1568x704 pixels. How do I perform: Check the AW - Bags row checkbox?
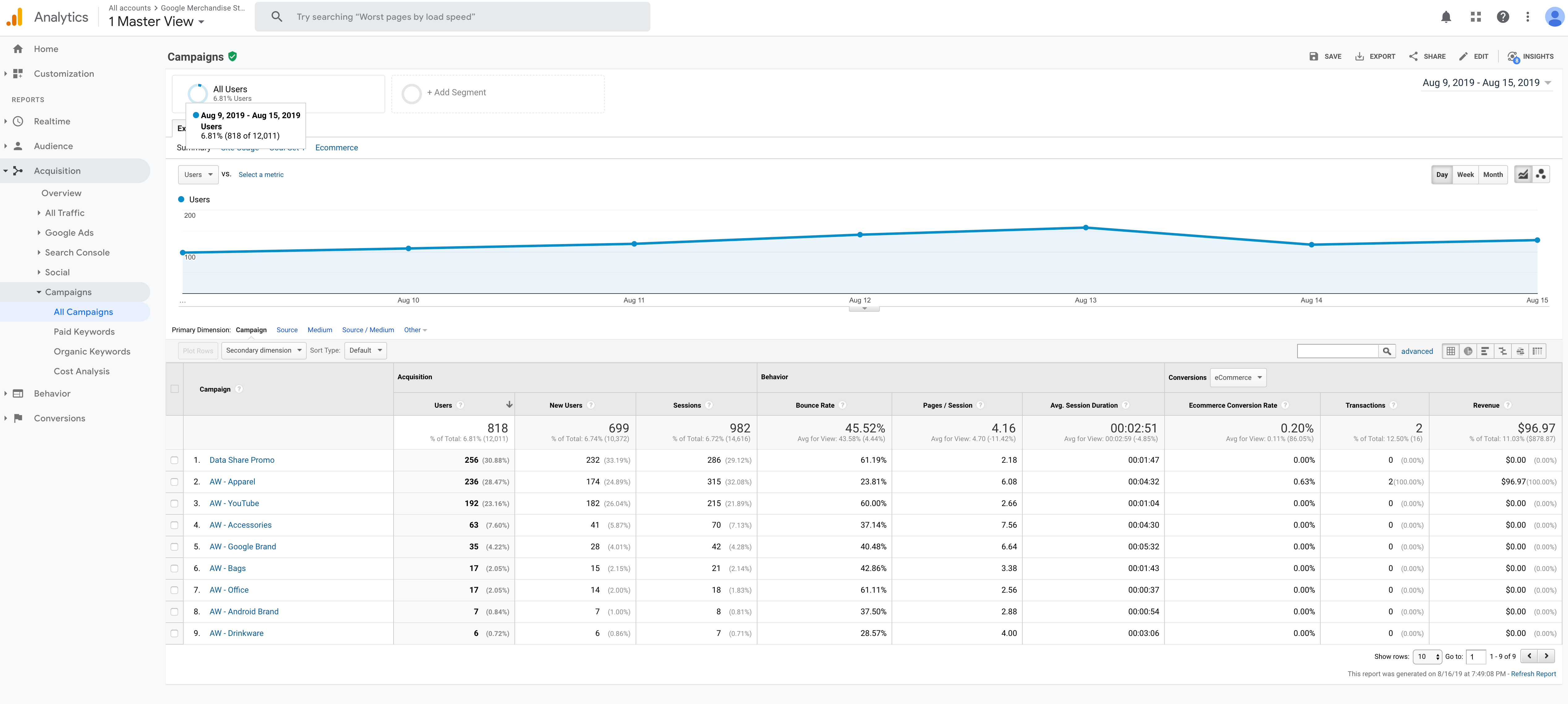pos(174,569)
